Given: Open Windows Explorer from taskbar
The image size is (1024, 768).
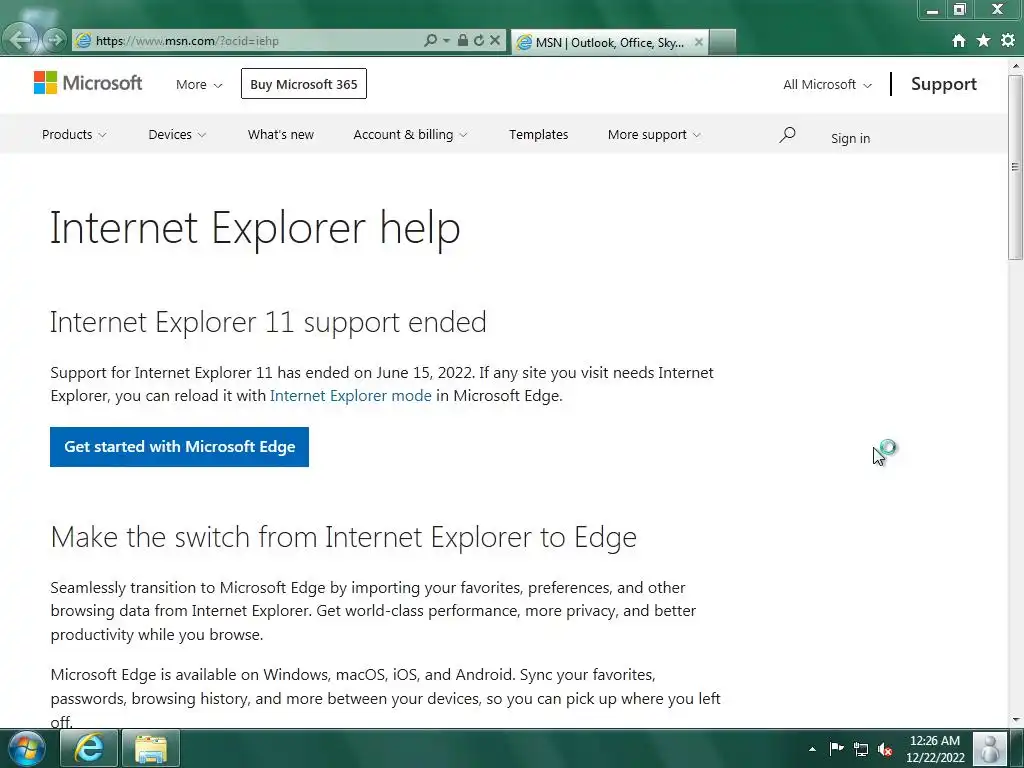Looking at the screenshot, I should pyautogui.click(x=151, y=748).
